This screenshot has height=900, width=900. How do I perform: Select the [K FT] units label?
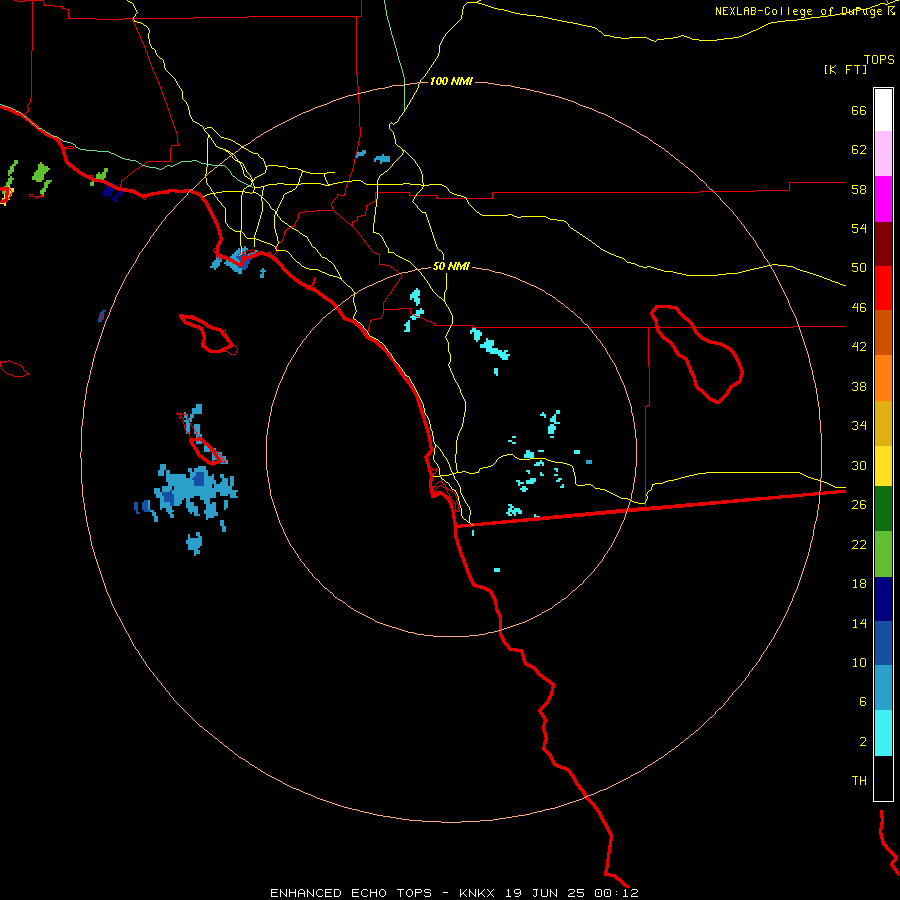tap(845, 70)
